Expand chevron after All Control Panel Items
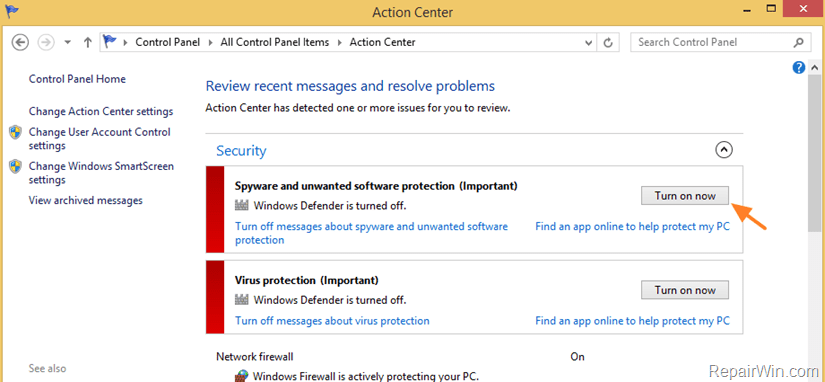The image size is (825, 382). click(x=340, y=43)
